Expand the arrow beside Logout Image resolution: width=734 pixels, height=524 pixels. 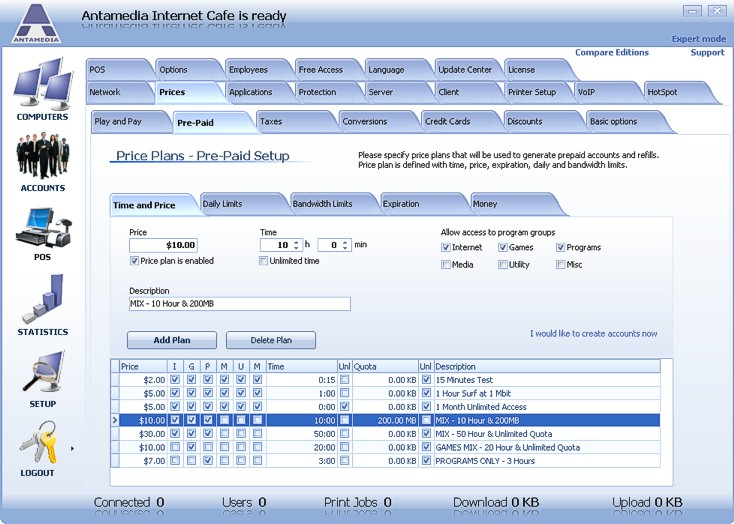(72, 449)
